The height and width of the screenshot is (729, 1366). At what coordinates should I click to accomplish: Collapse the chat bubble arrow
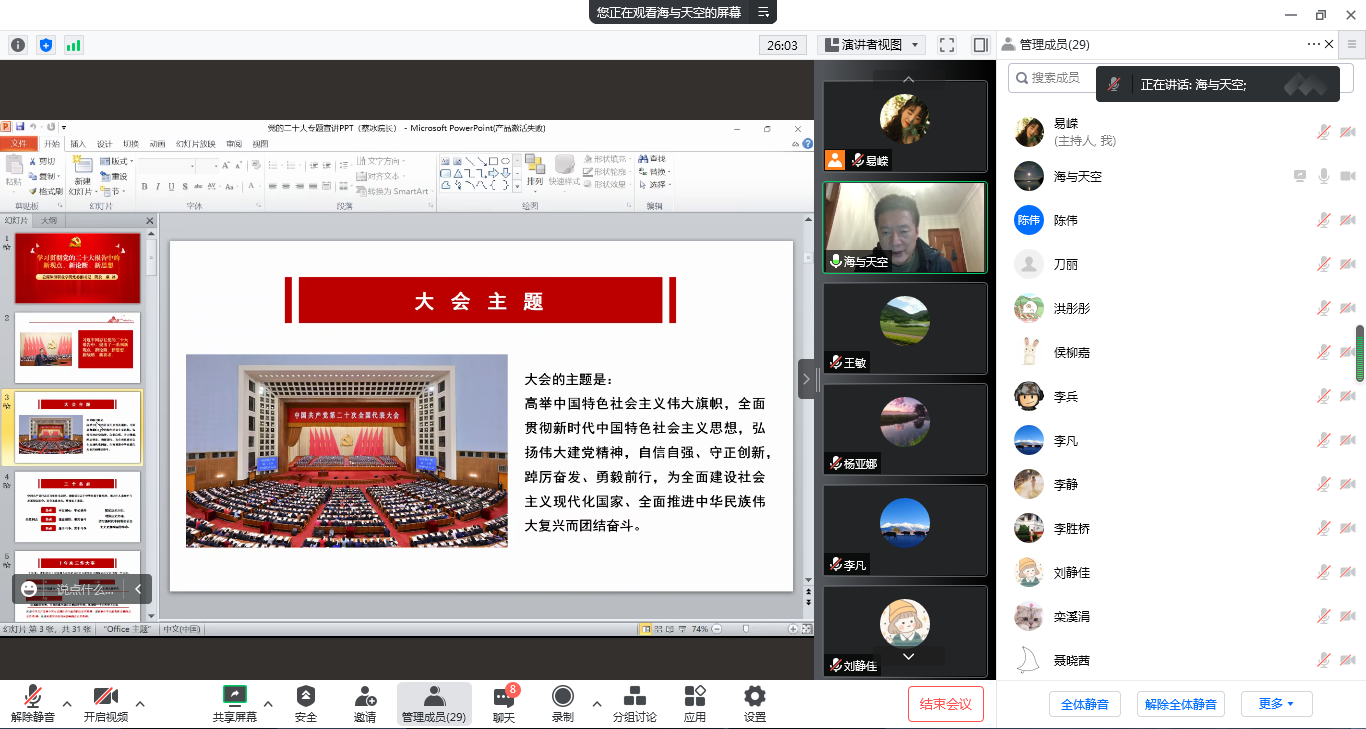[x=138, y=589]
